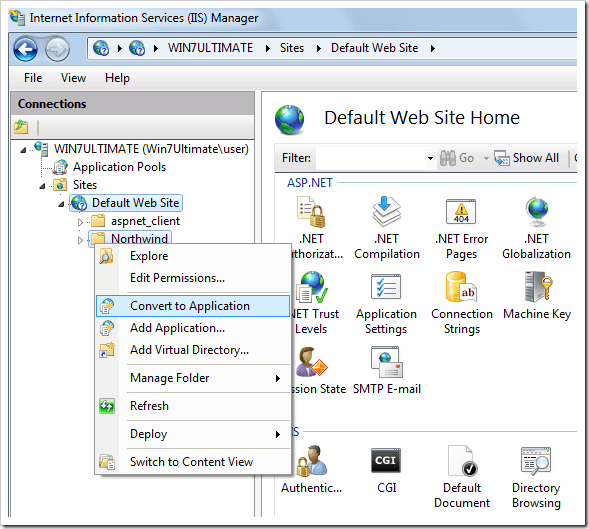Viewport: 589px width, 529px height.
Task: Open Manage Folder submenu
Action: (x=193, y=378)
